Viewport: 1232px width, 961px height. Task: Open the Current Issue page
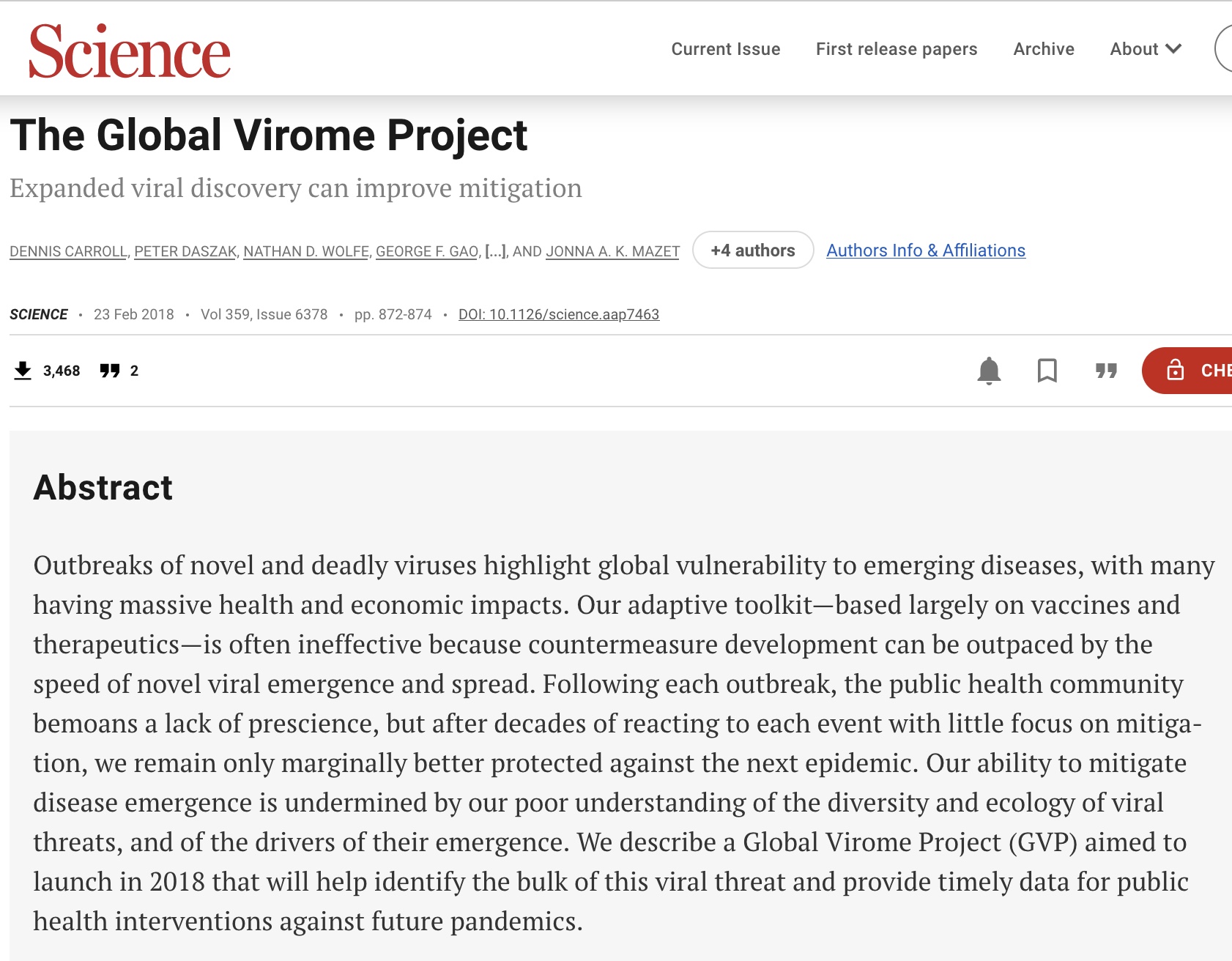(x=725, y=49)
